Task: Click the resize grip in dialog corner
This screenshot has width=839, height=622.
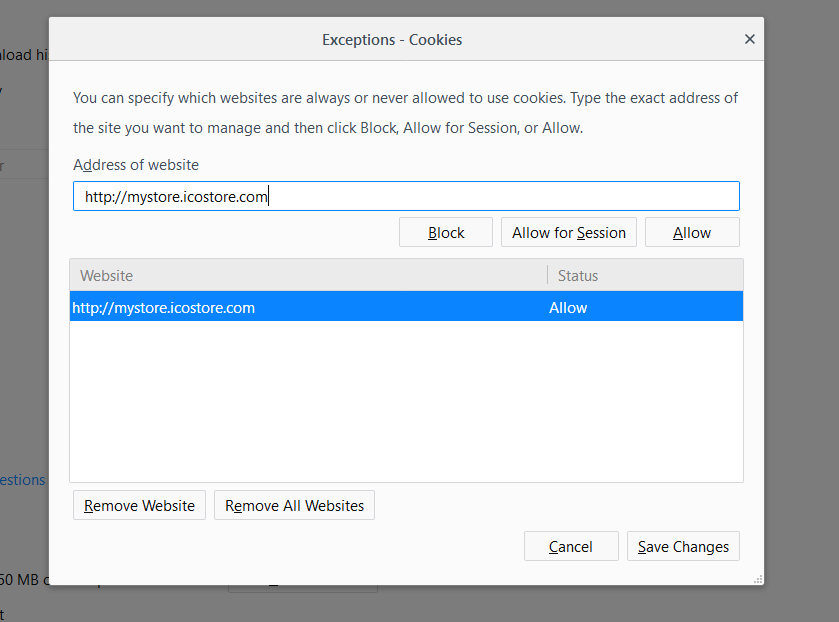Action: tap(757, 578)
